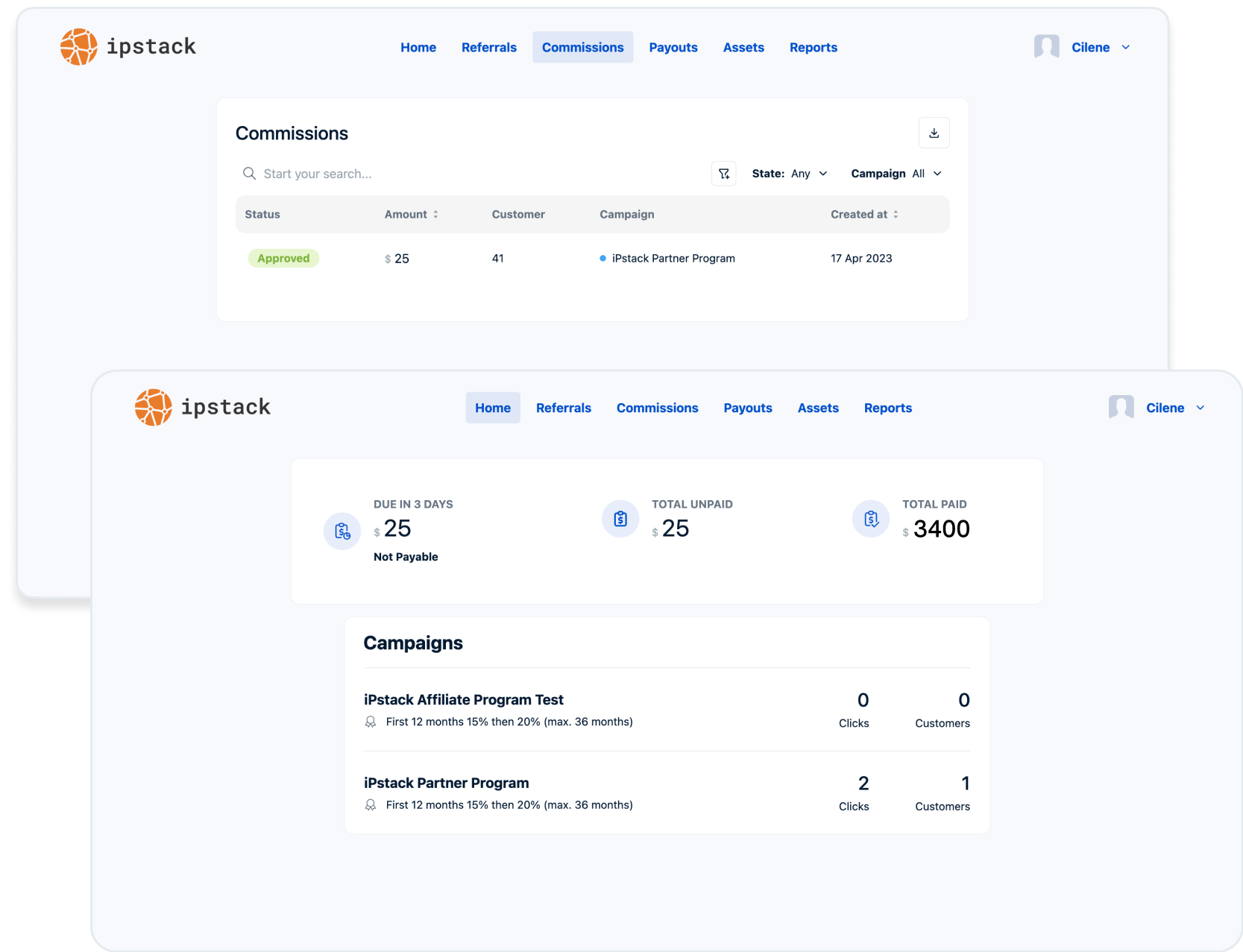Screen dimensions: 1243x952
Task: Open iPstack Affiliate Program Test campaign
Action: coord(464,700)
